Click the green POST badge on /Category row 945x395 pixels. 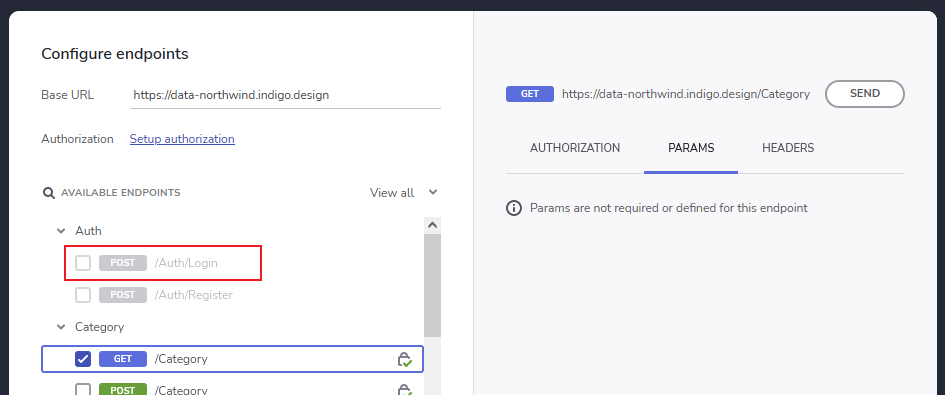123,390
